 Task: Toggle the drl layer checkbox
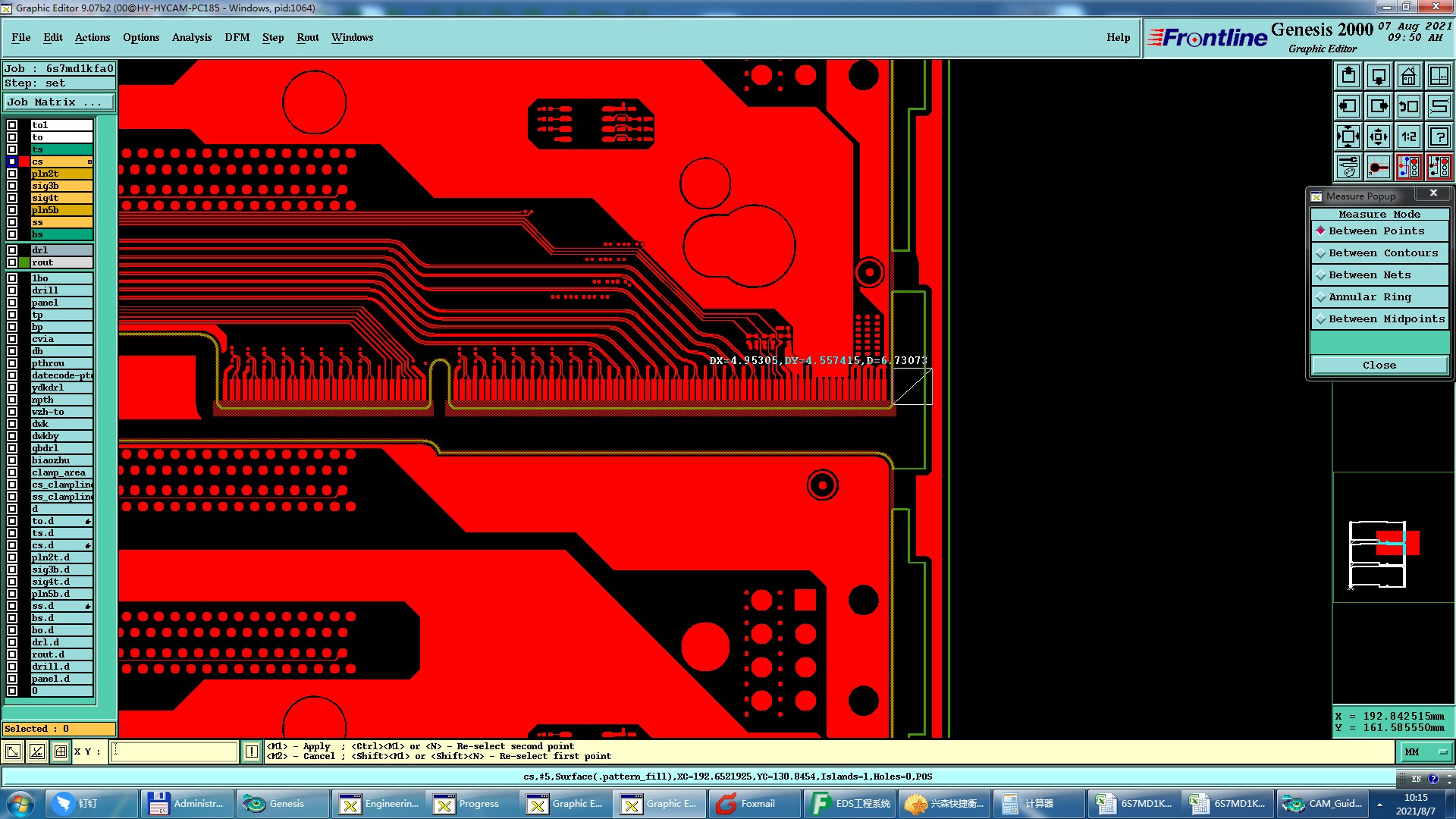[12, 250]
